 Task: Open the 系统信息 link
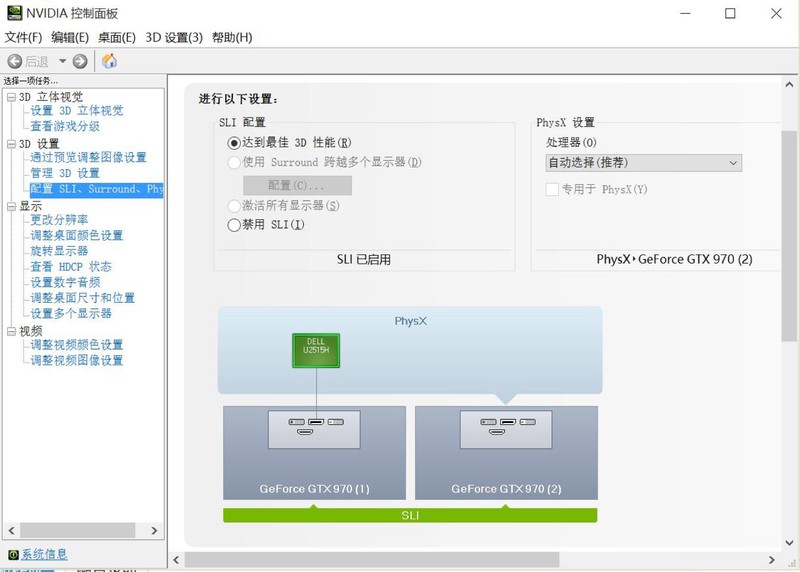click(44, 554)
